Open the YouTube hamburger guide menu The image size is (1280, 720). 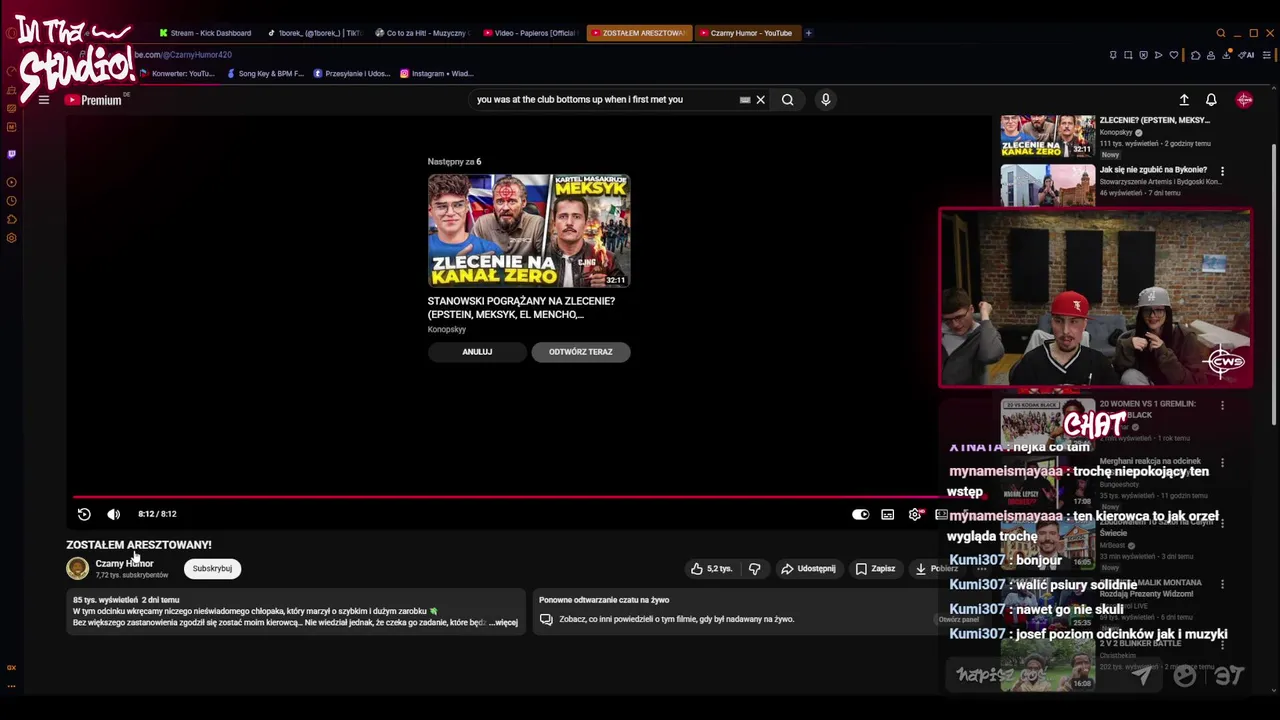pos(44,100)
